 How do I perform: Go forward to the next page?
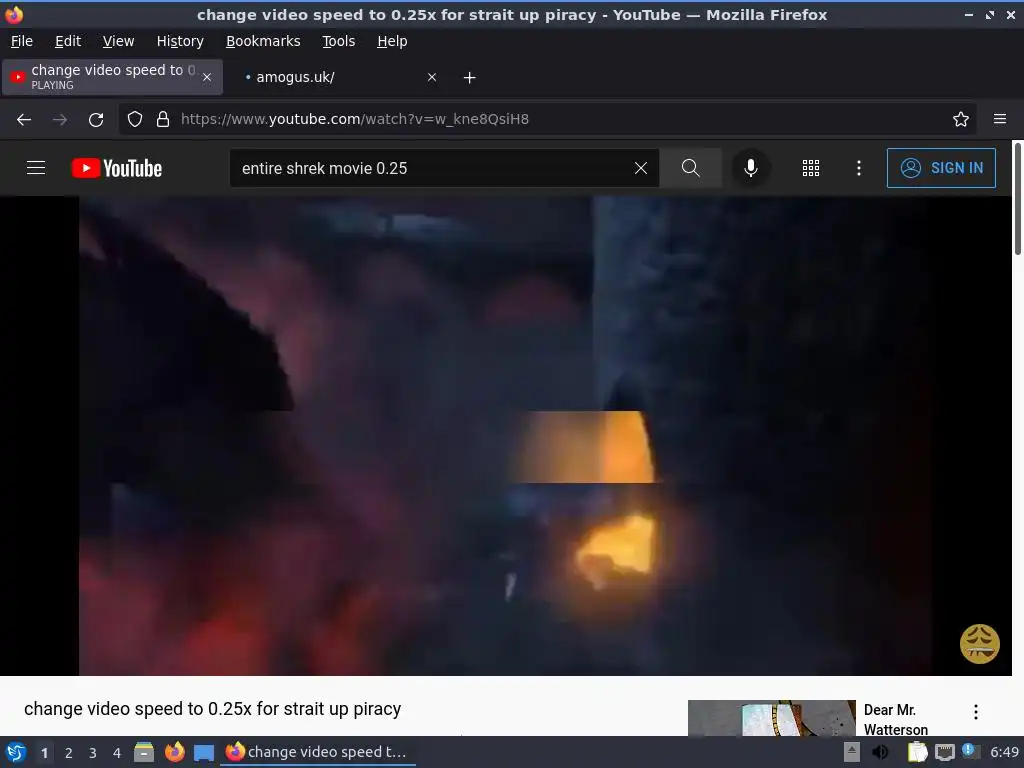pyautogui.click(x=60, y=120)
